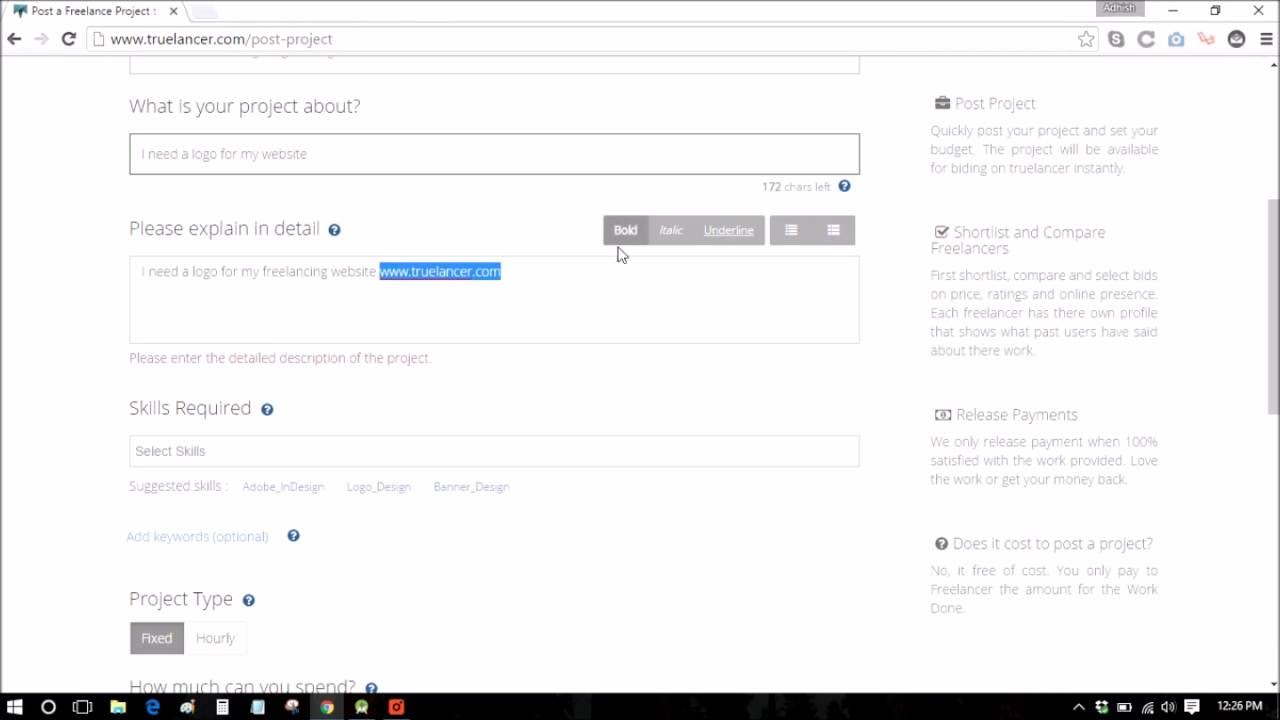
Task: Click the browser address bar URL
Action: click(x=221, y=39)
